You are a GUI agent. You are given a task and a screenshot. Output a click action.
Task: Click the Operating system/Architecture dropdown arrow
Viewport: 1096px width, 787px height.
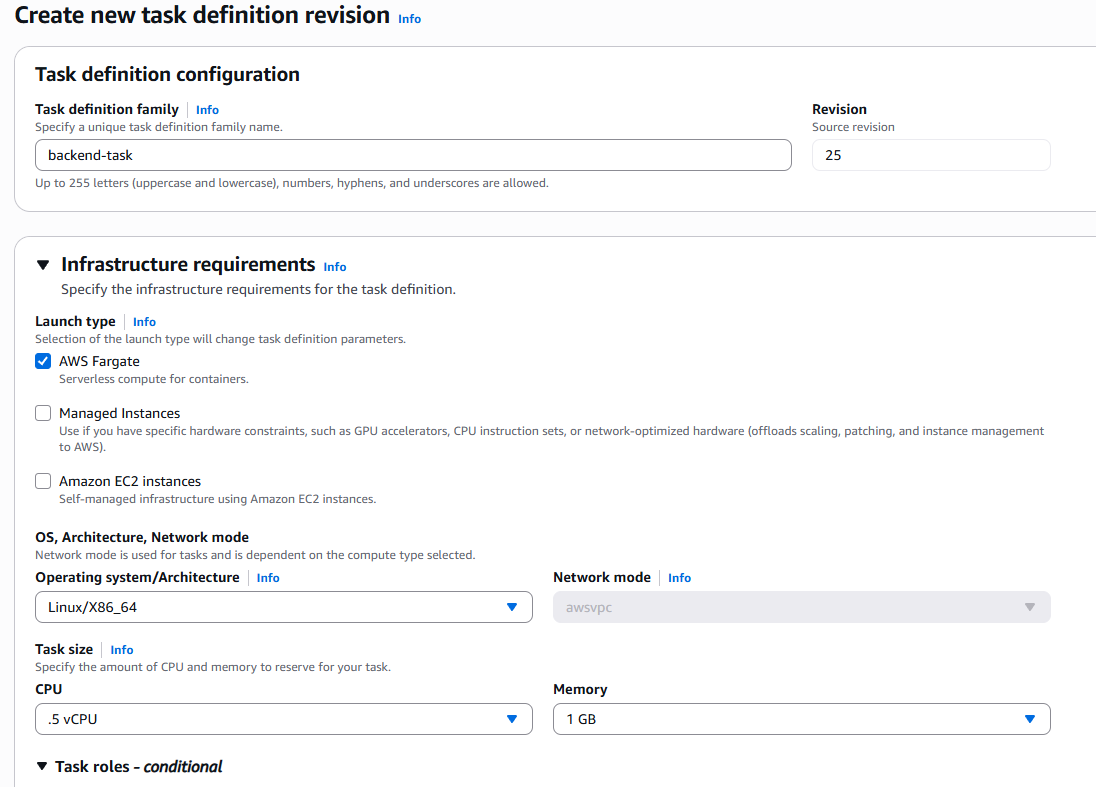(512, 607)
